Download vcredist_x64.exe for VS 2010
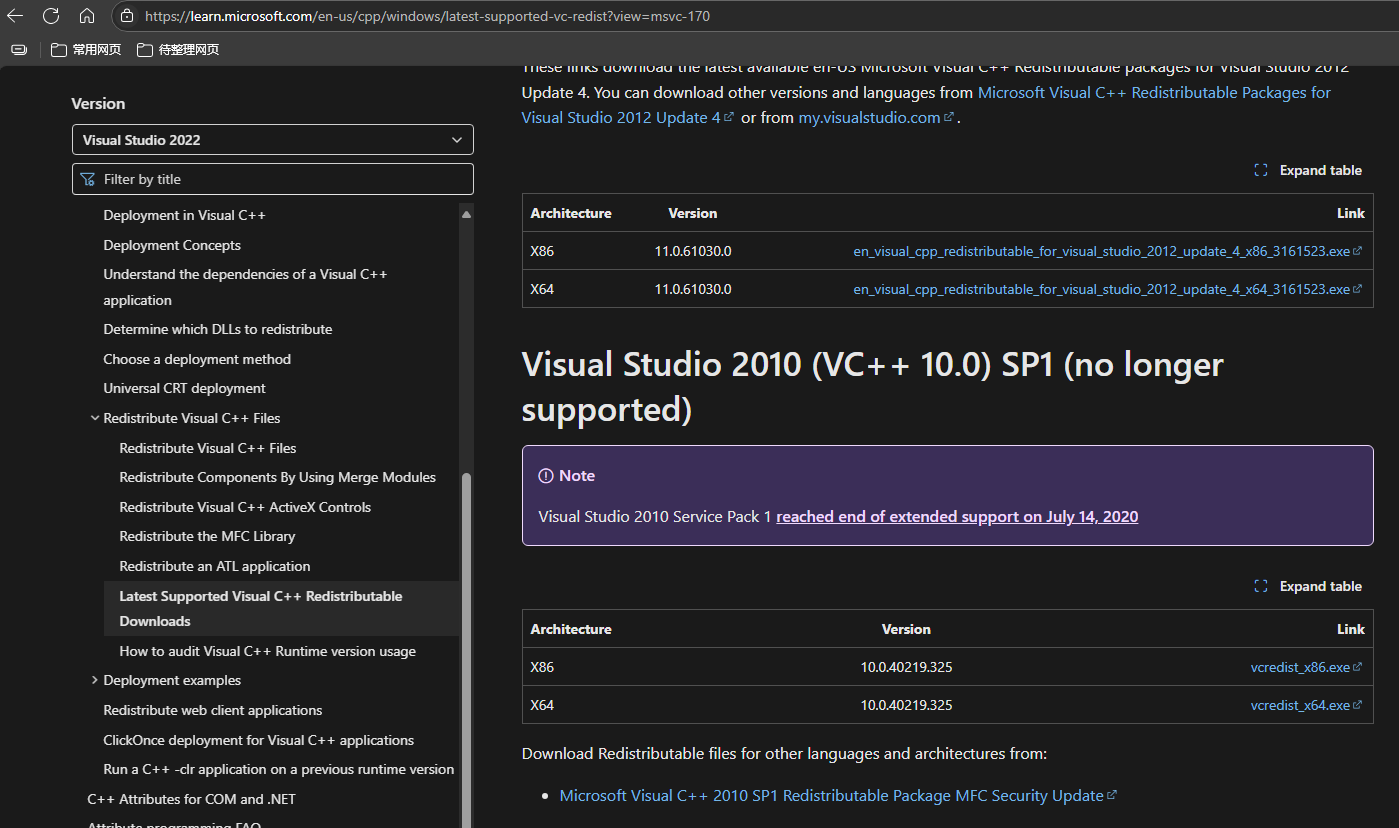This screenshot has width=1399, height=828. (1300, 705)
